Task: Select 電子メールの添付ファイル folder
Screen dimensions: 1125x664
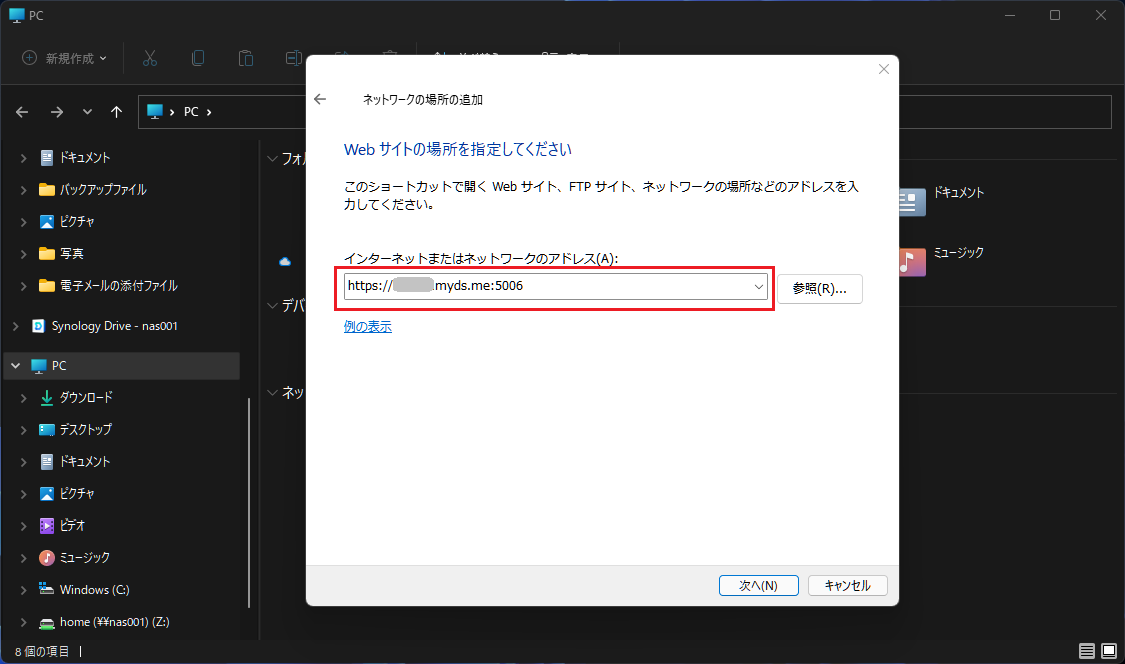Action: pyautogui.click(x=118, y=286)
